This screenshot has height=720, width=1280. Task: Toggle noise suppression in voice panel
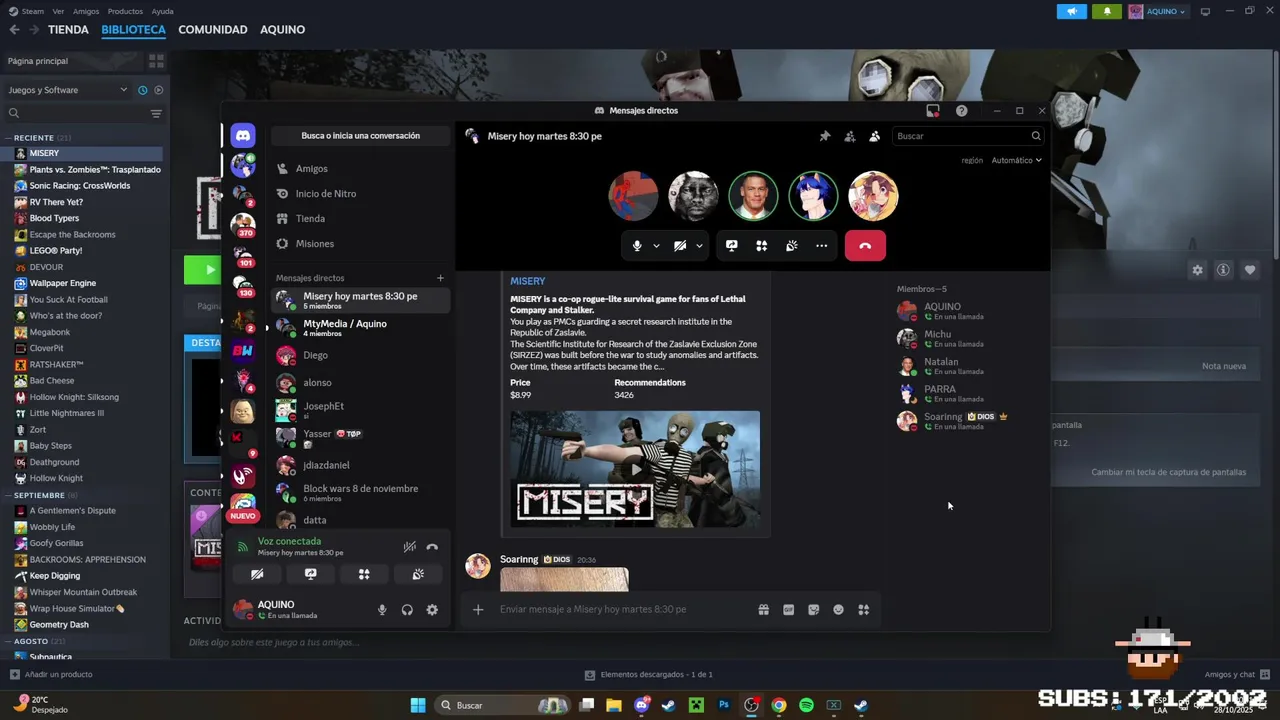[x=409, y=547]
